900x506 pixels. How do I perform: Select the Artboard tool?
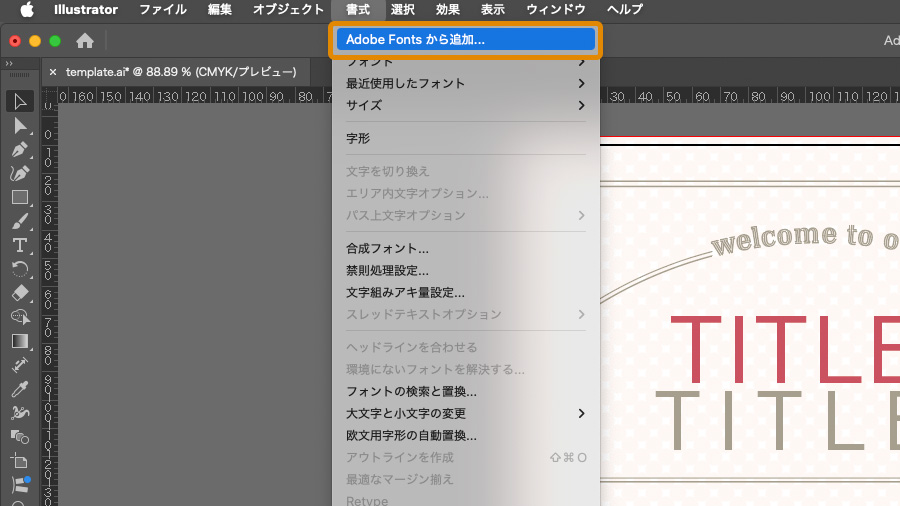[20, 461]
